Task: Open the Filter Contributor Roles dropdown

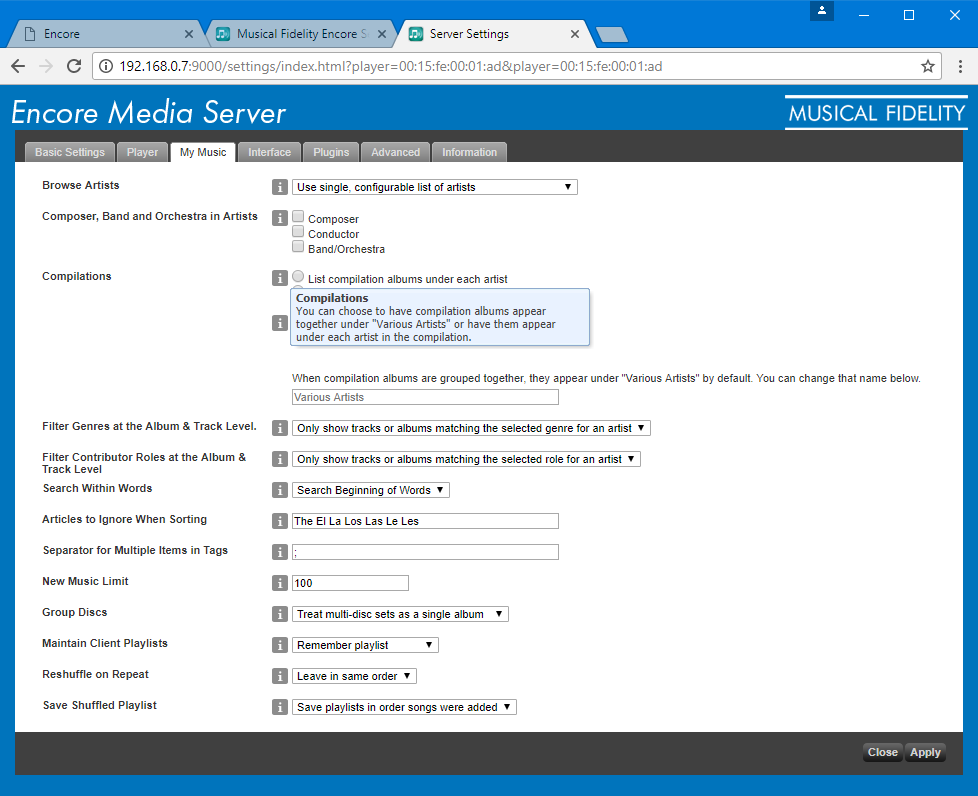Action: (x=467, y=459)
